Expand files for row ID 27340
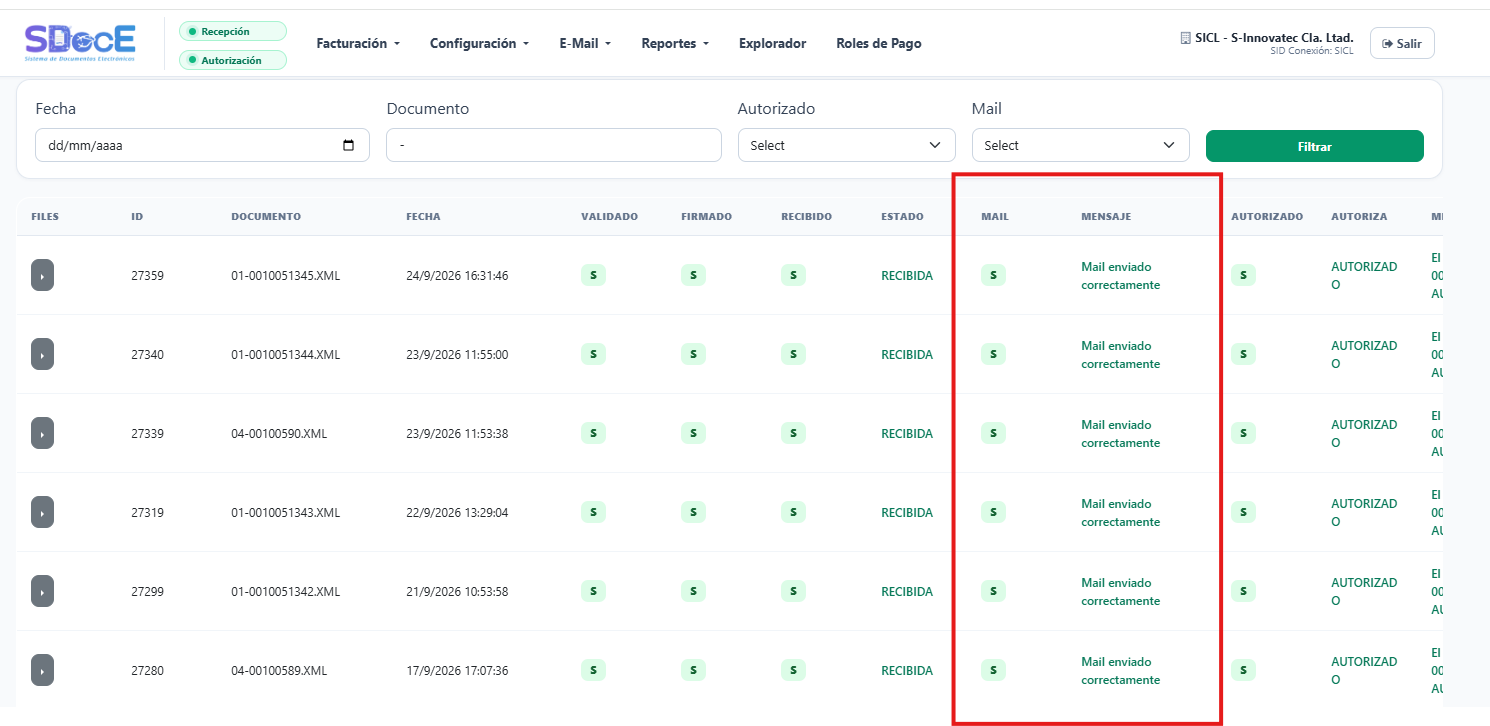The height and width of the screenshot is (726, 1490). [42, 354]
